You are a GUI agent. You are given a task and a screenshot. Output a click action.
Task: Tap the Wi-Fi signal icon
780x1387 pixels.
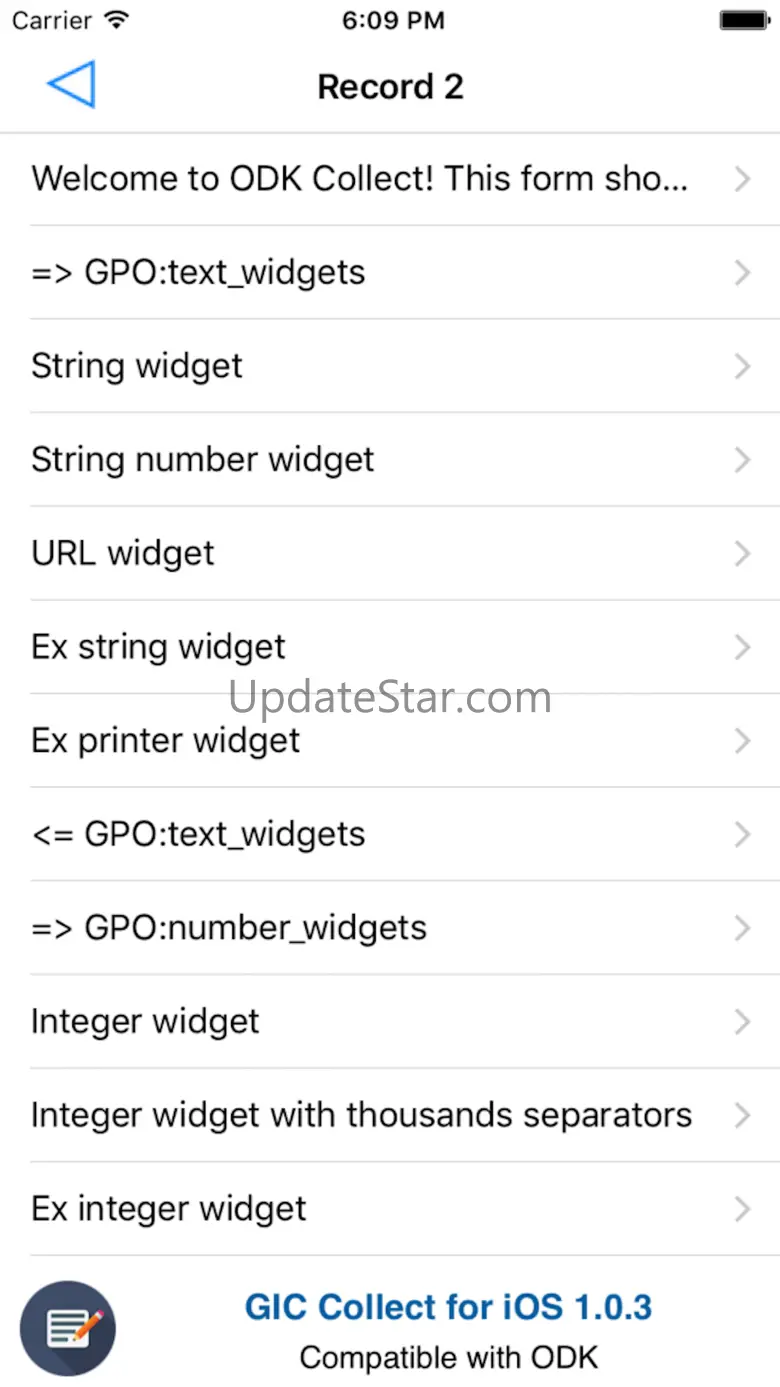(117, 20)
